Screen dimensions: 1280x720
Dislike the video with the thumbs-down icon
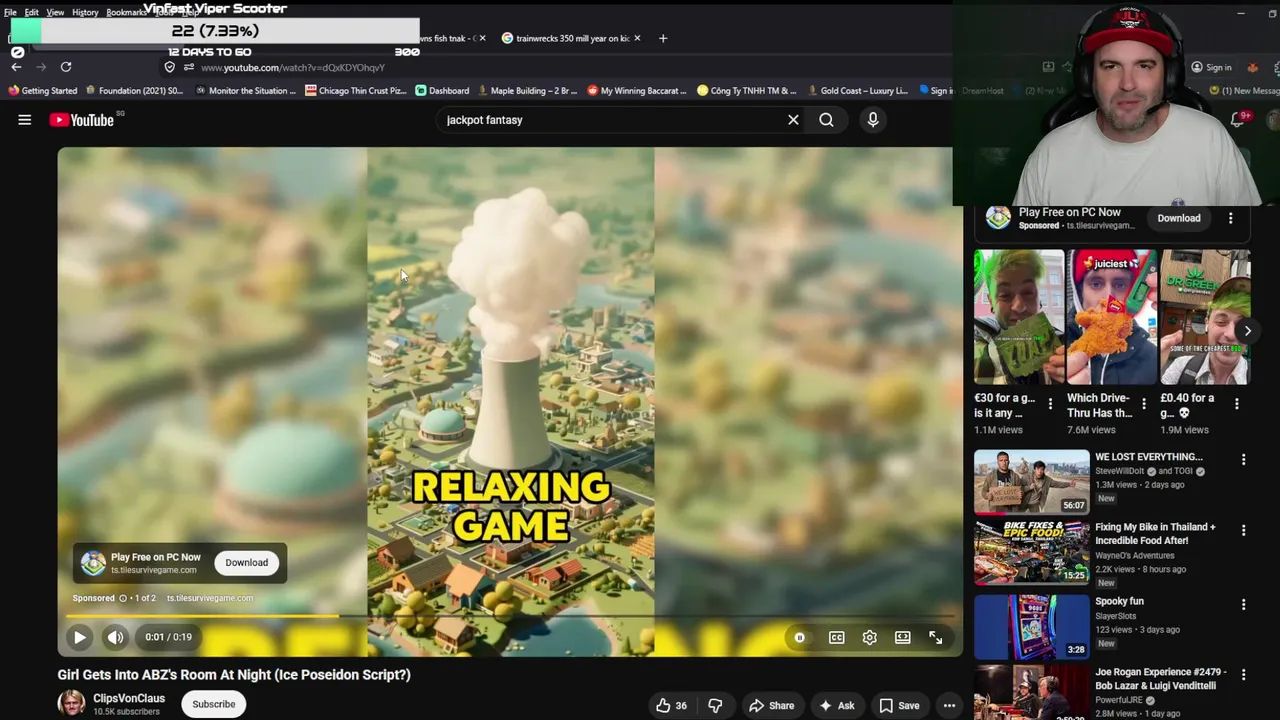715,706
